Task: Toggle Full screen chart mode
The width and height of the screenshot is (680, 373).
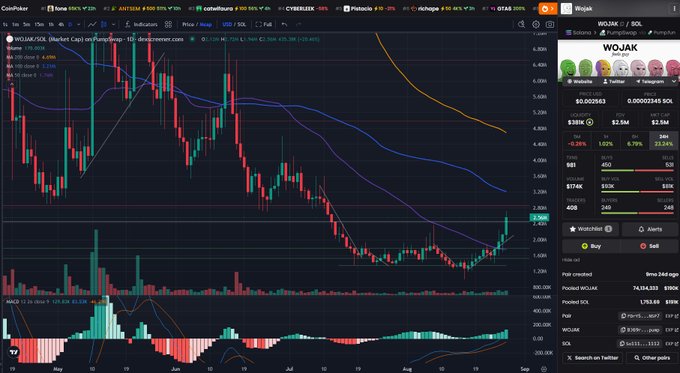Action: [264, 25]
